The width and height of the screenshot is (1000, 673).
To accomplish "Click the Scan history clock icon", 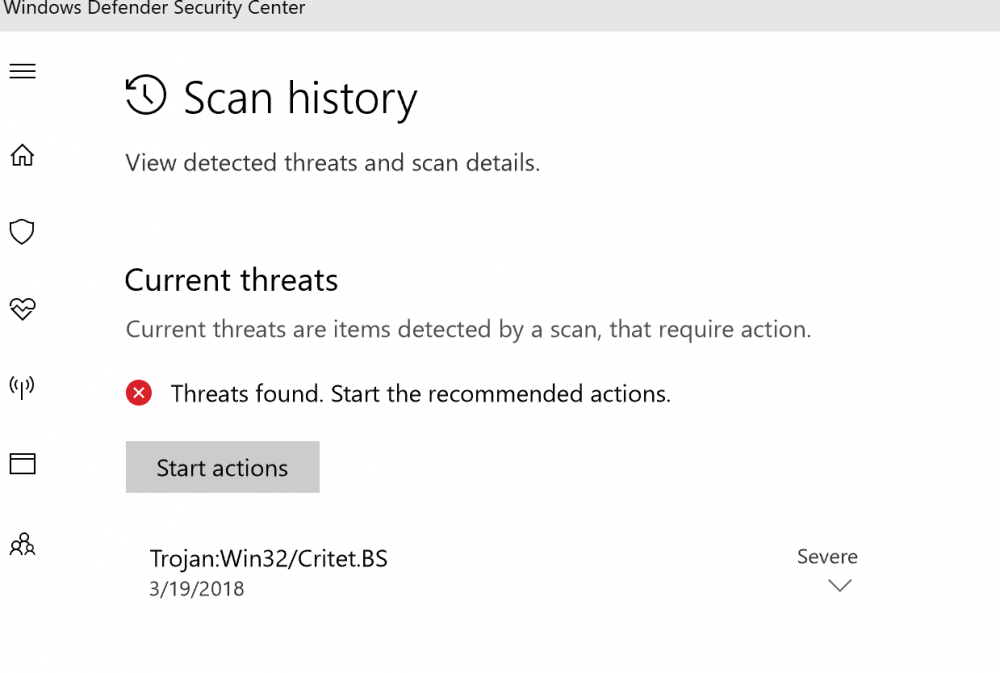I will click(146, 95).
